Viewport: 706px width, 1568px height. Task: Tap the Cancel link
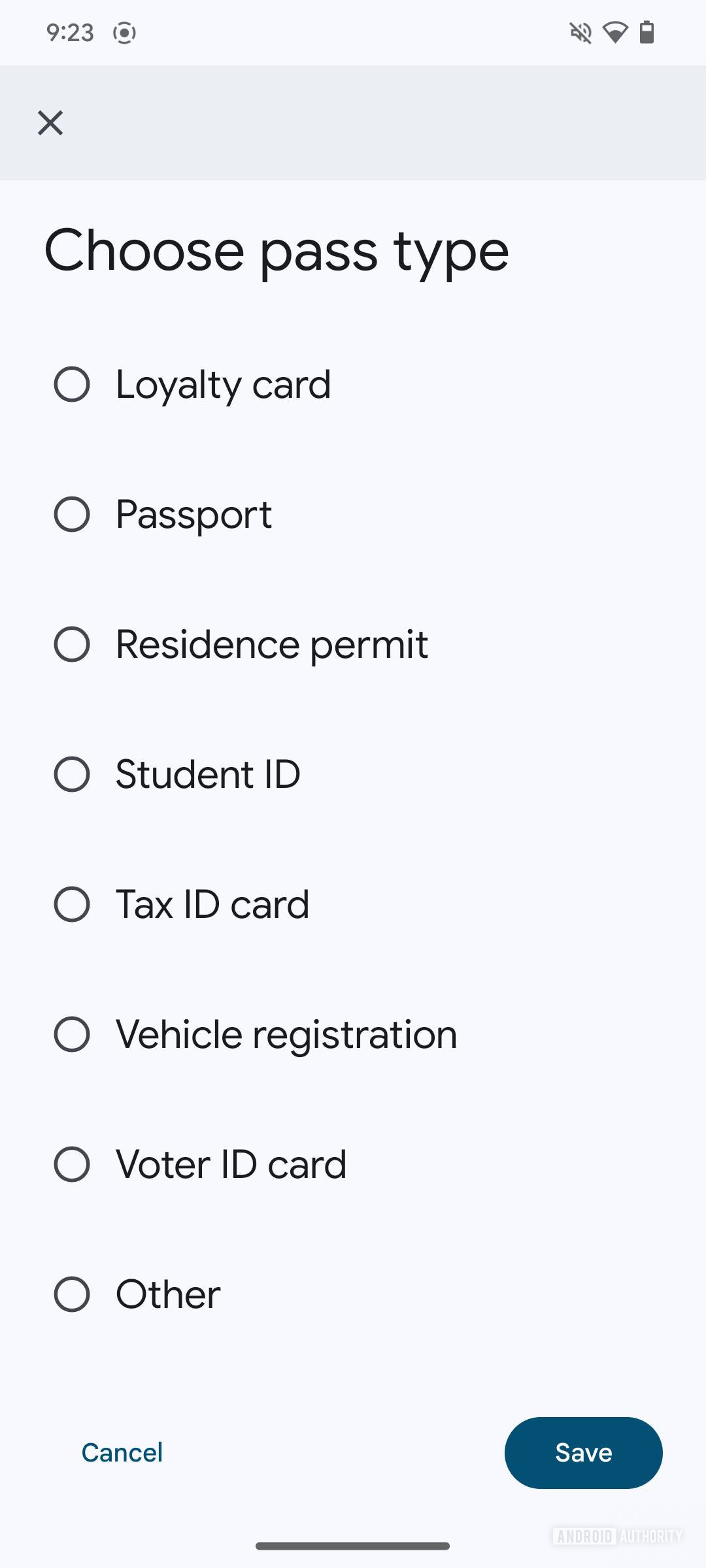[122, 1452]
